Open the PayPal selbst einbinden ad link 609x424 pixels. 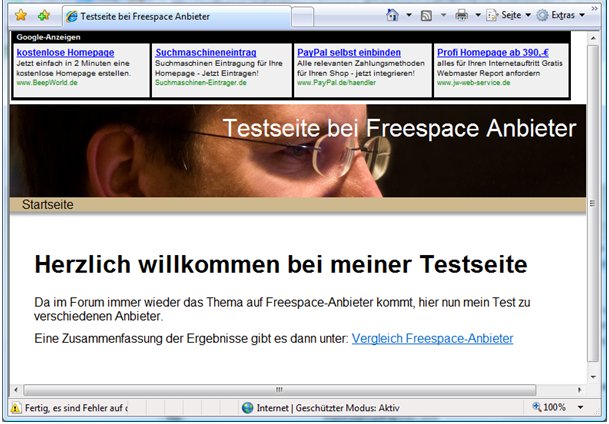point(349,52)
